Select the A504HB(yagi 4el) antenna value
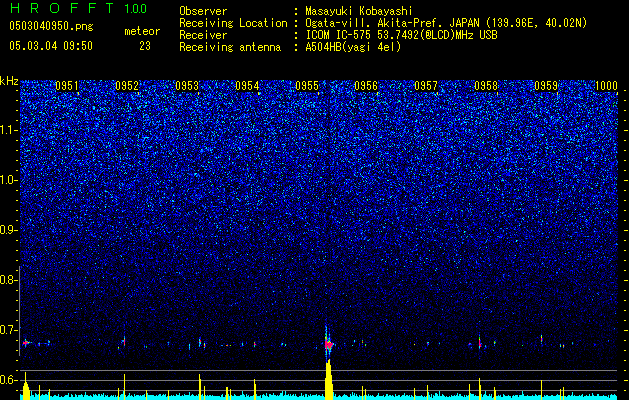Viewport: 629px width, 400px height. pos(353,47)
